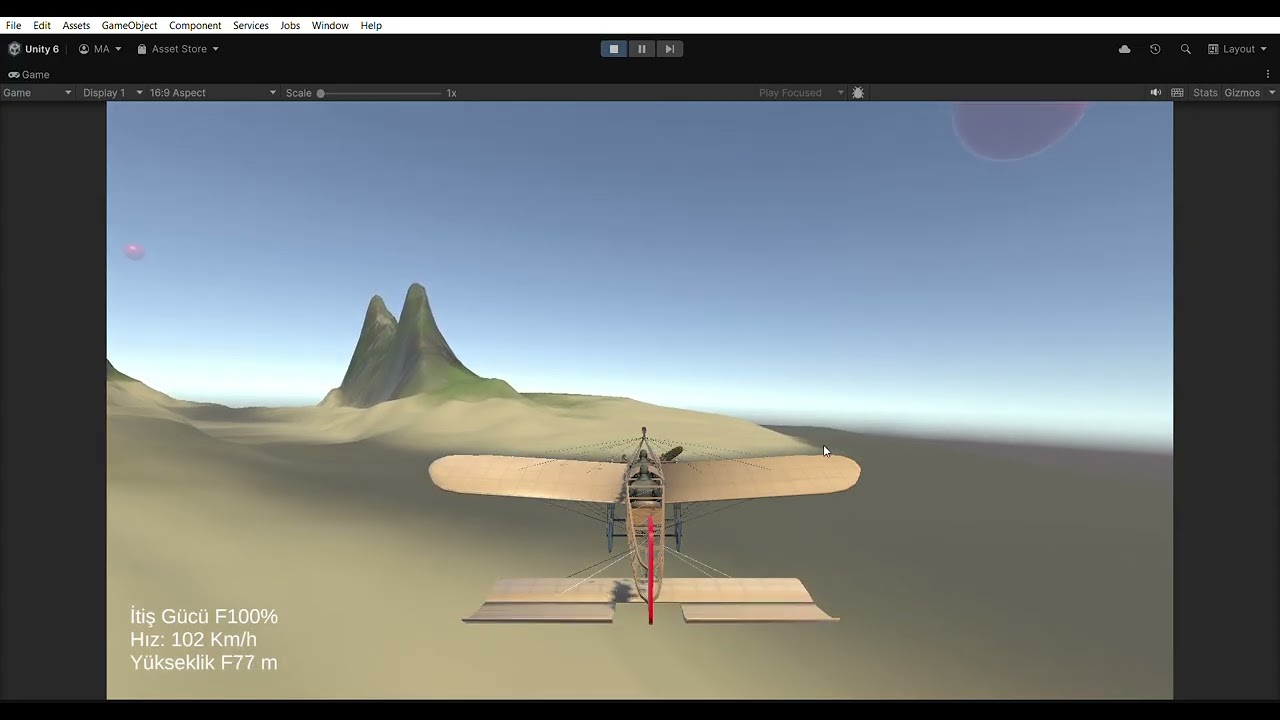Click the 'İtiş Gücü F100%' HUD text
1280x720 pixels.
coord(204,617)
